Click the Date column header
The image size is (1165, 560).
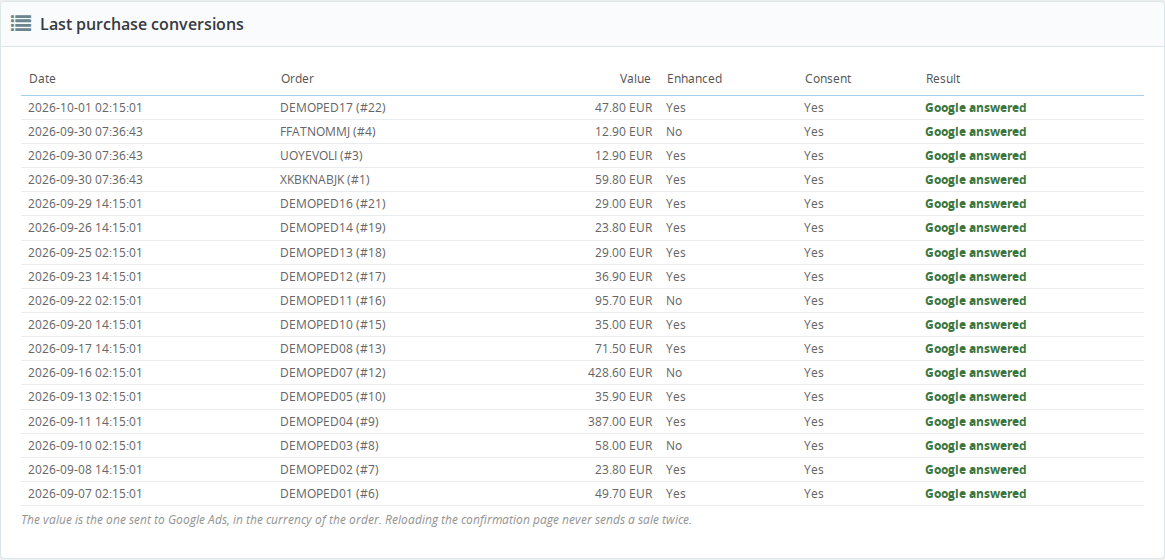42,79
